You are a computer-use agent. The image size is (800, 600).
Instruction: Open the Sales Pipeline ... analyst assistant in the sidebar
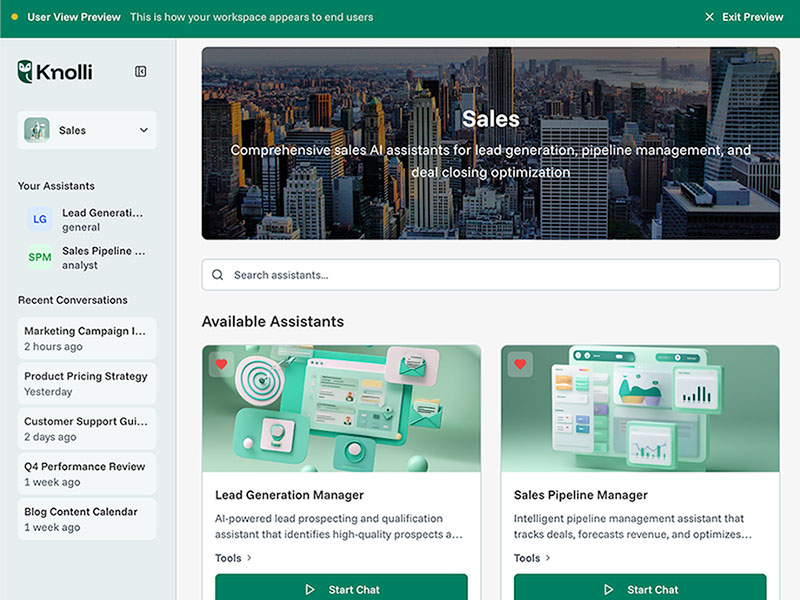click(87, 258)
